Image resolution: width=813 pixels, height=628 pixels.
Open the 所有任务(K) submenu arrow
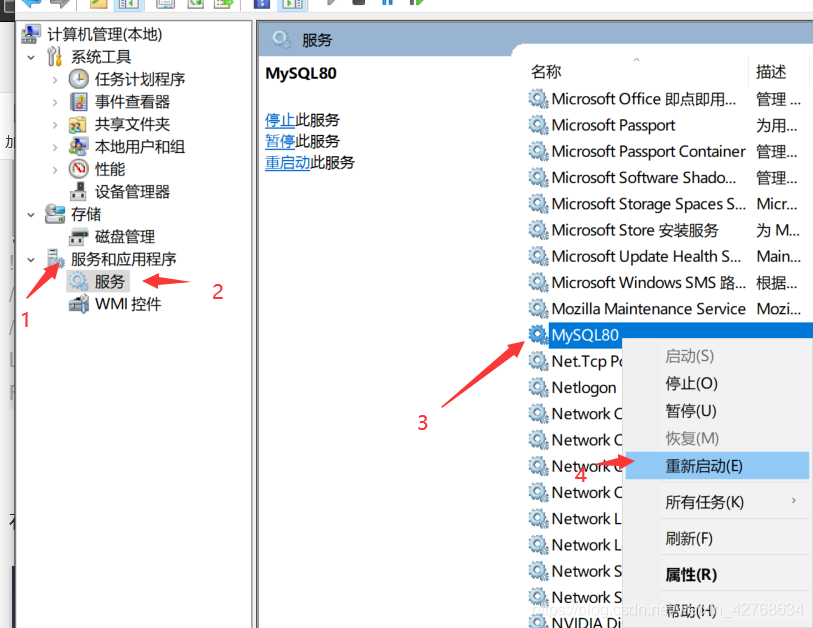[793, 500]
